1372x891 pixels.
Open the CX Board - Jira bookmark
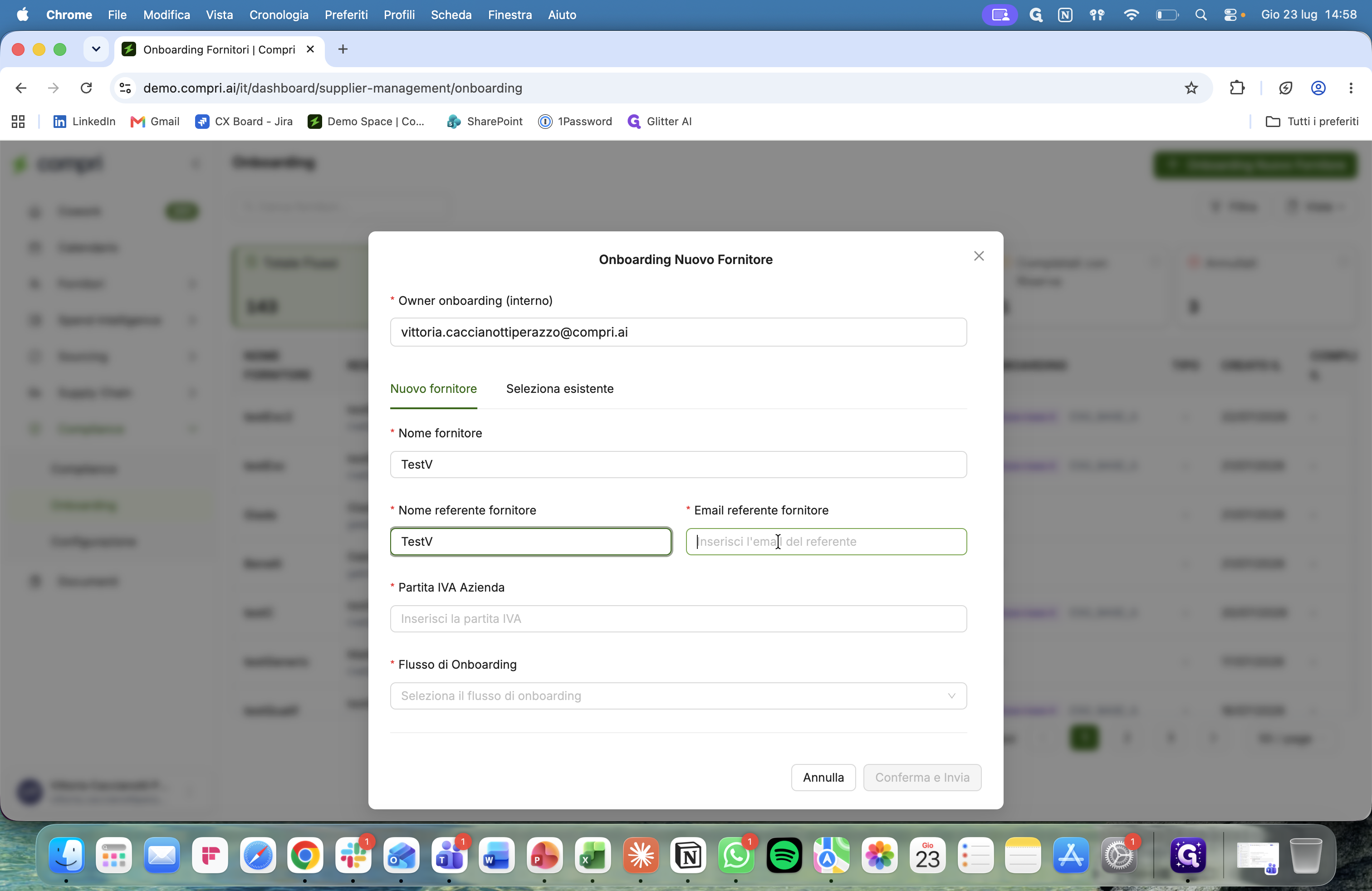coord(244,122)
